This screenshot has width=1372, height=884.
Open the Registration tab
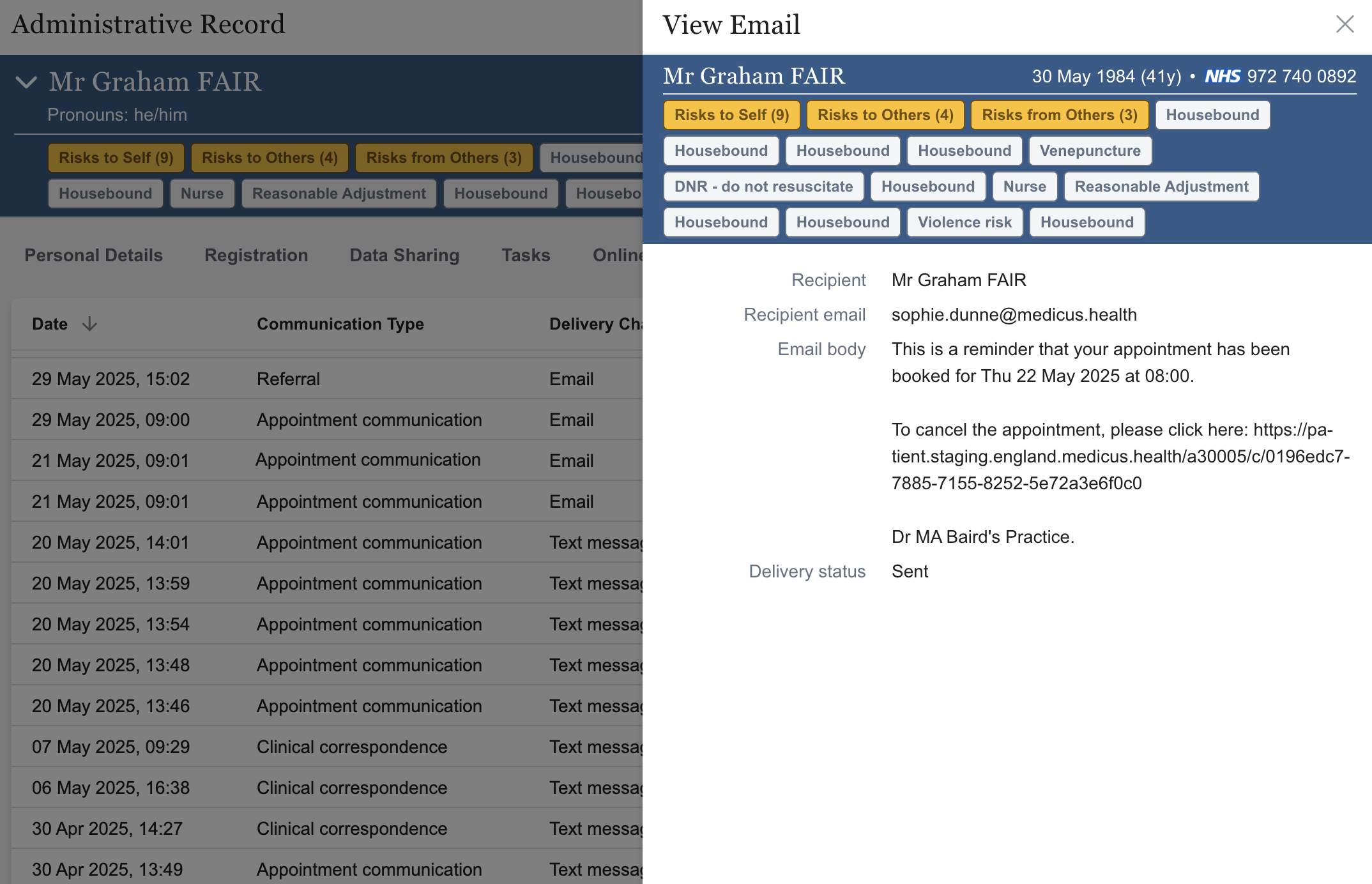point(256,255)
